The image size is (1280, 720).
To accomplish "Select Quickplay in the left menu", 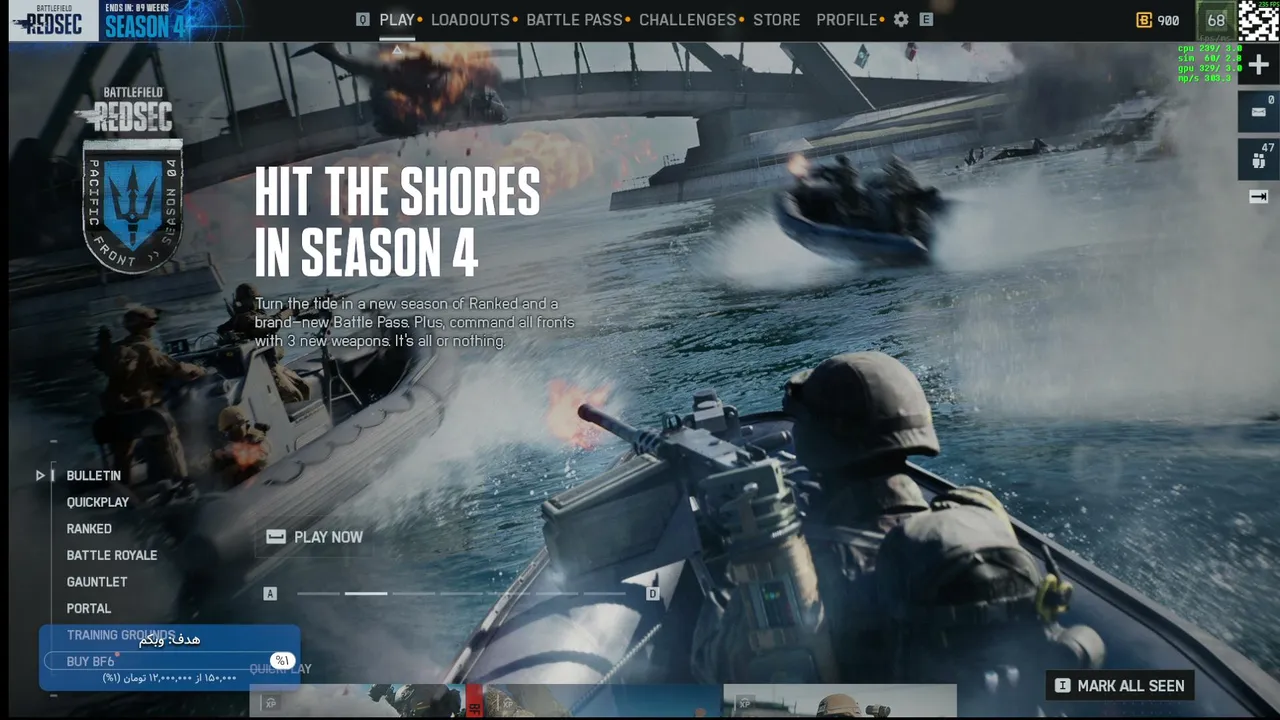I will coord(98,502).
